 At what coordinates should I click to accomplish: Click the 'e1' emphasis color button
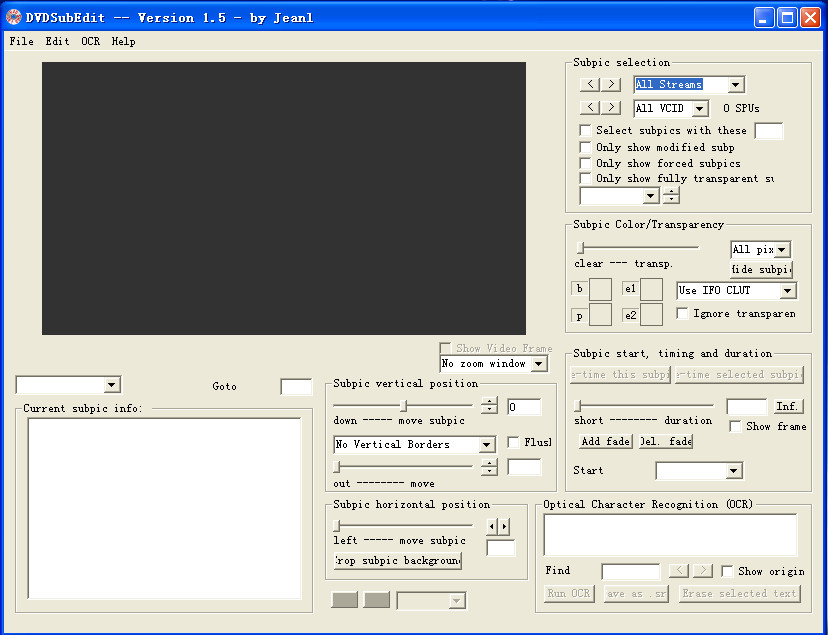[x=630, y=289]
